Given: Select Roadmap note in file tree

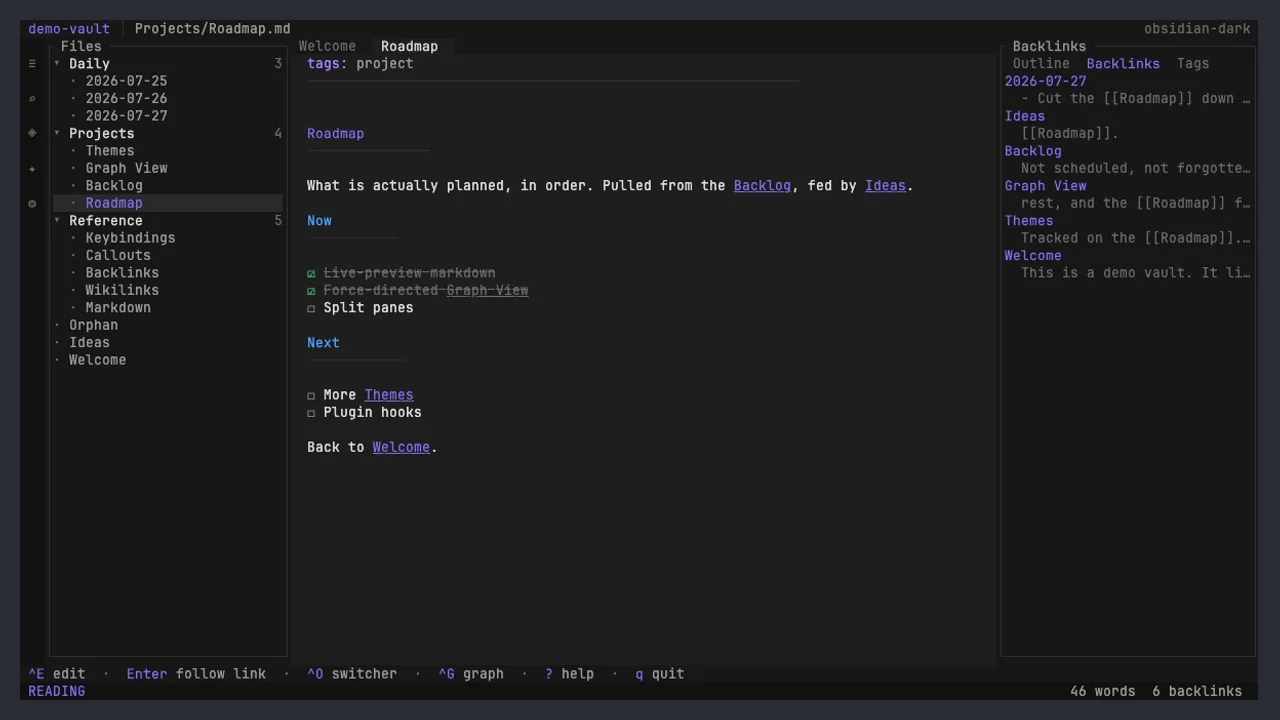Looking at the screenshot, I should pos(114,203).
